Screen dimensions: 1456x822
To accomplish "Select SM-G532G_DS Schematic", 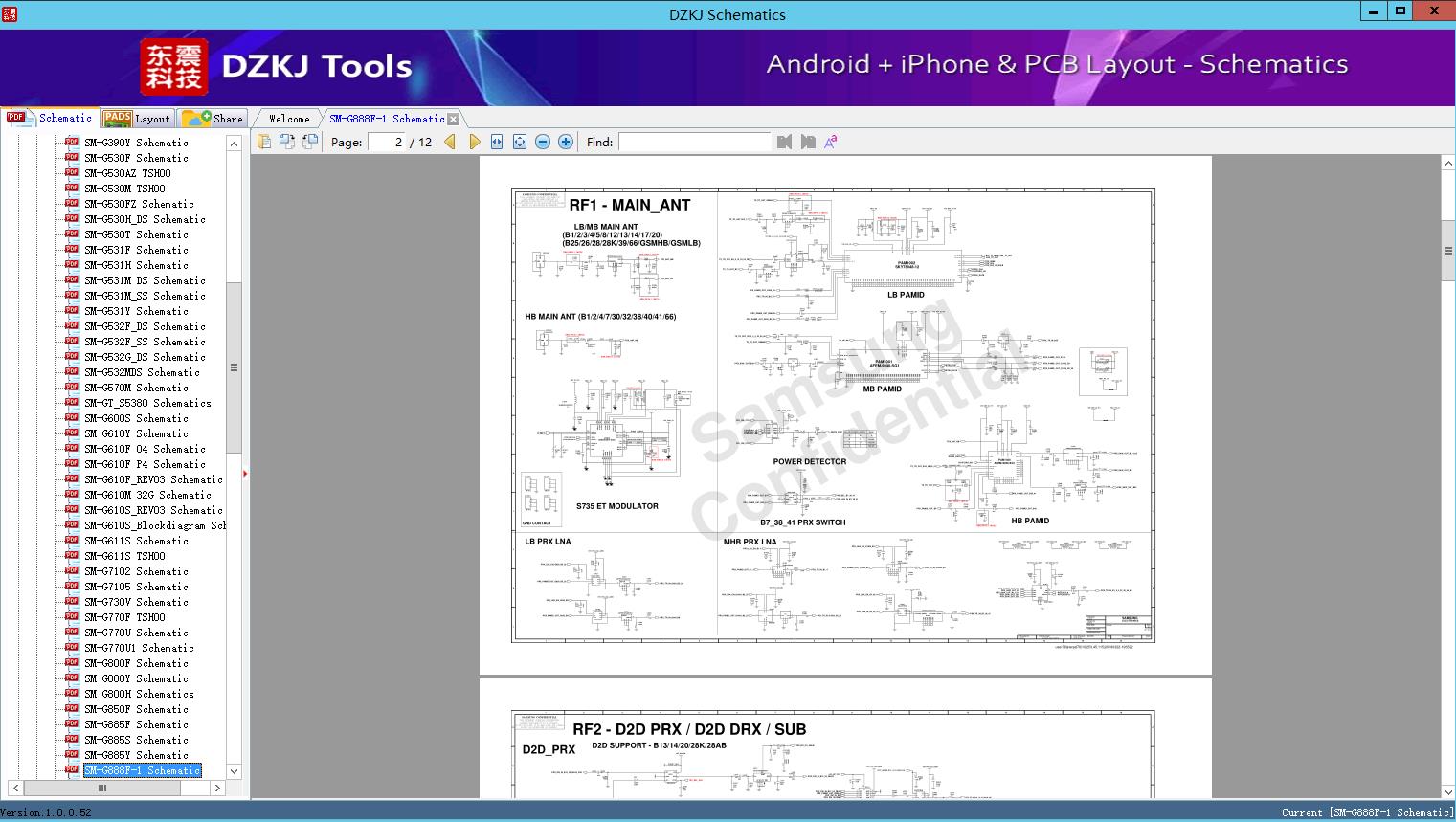I will click(x=145, y=357).
